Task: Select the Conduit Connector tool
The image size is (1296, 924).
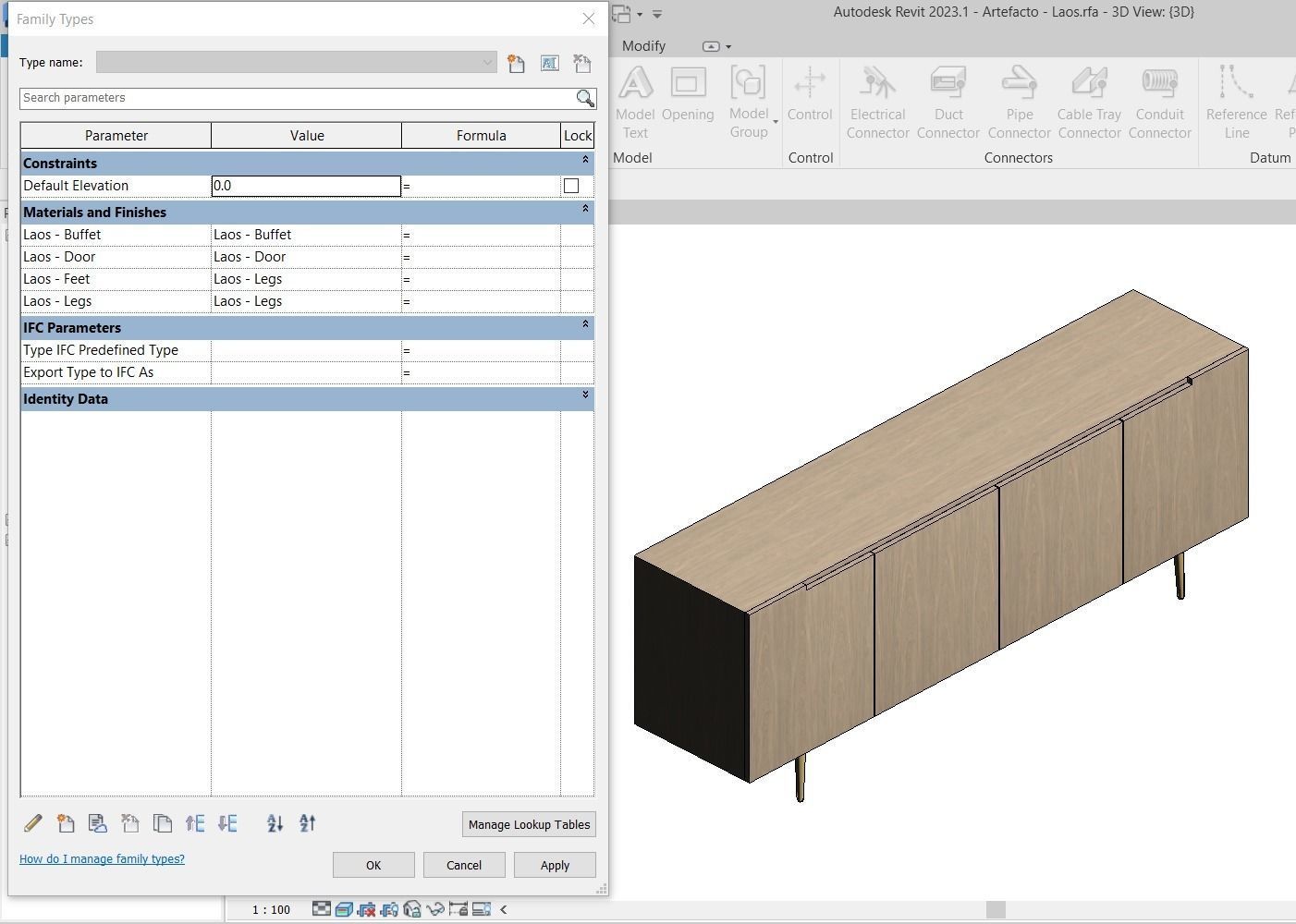Action: [x=1160, y=103]
